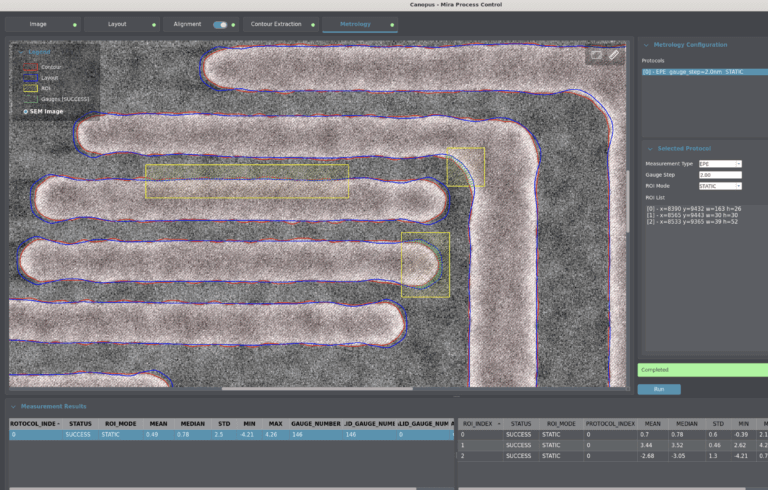
Task: Sort by PROTOCOL_INDEX column header
Action: point(35,424)
